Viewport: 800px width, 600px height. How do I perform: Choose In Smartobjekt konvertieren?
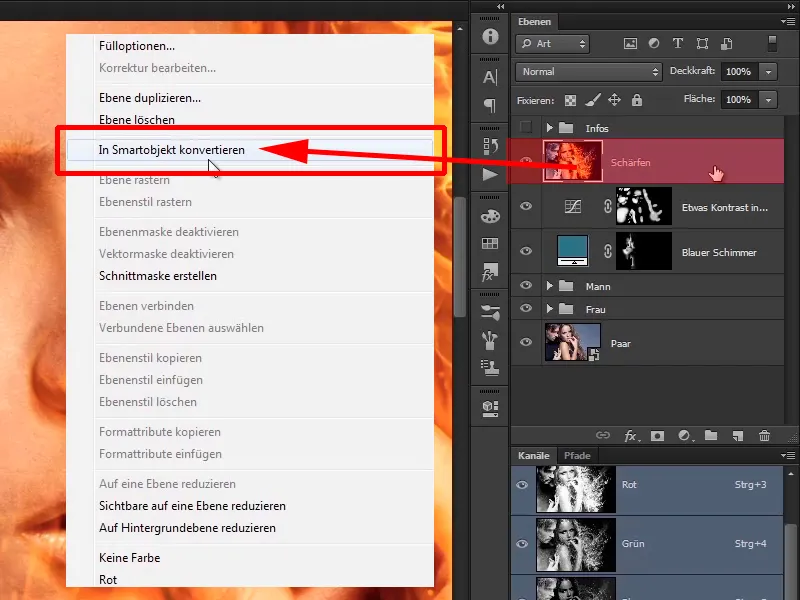point(250,149)
